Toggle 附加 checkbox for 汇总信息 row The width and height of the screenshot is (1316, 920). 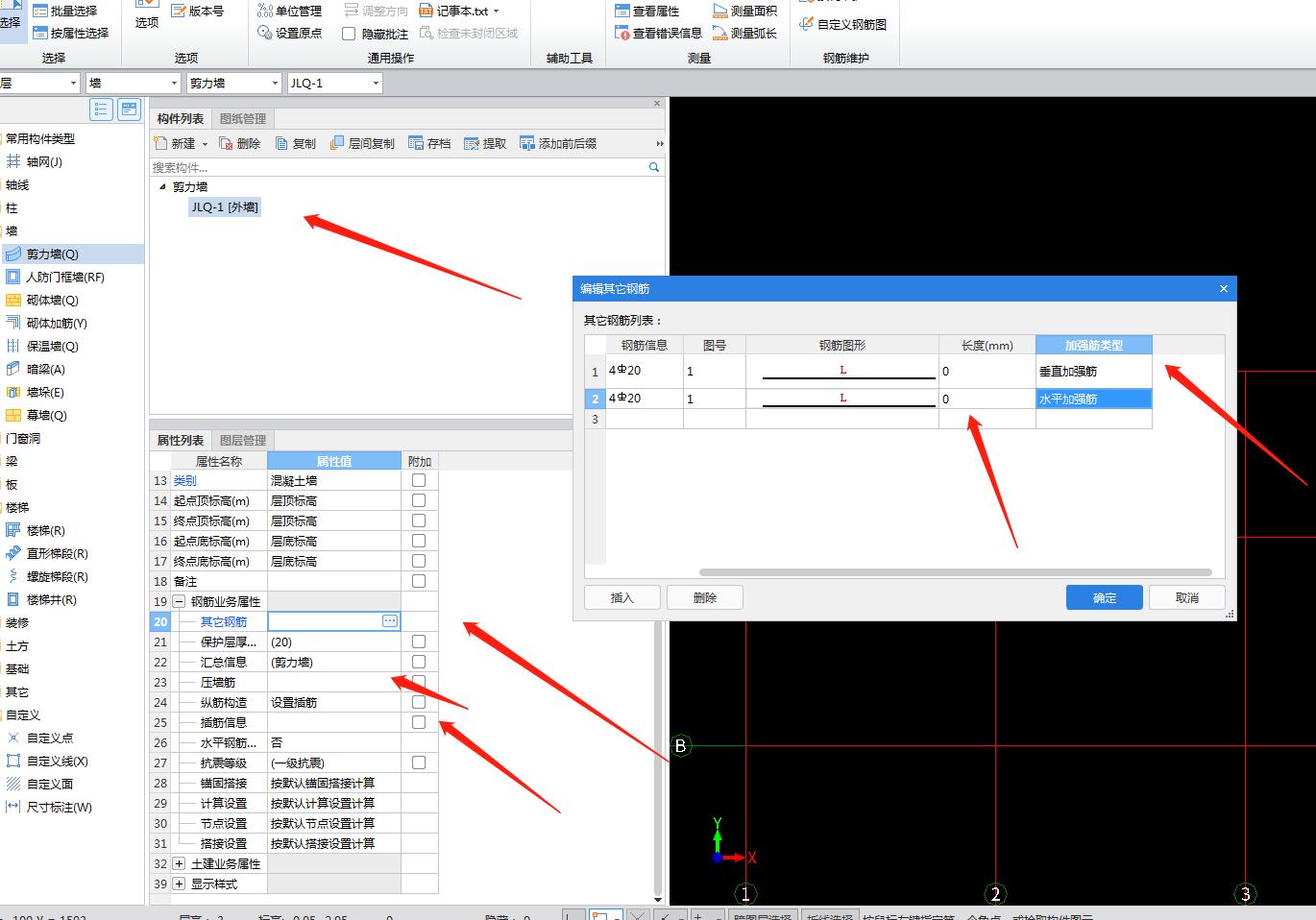click(419, 662)
